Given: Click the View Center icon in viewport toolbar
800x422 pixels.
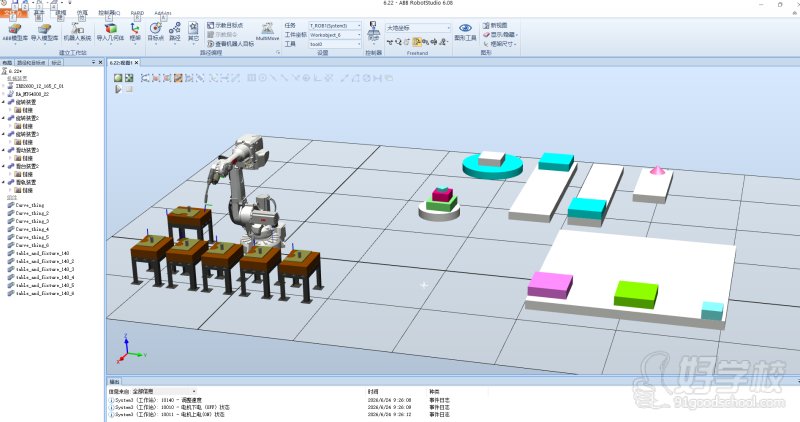Looking at the screenshot, I should pyautogui.click(x=129, y=78).
